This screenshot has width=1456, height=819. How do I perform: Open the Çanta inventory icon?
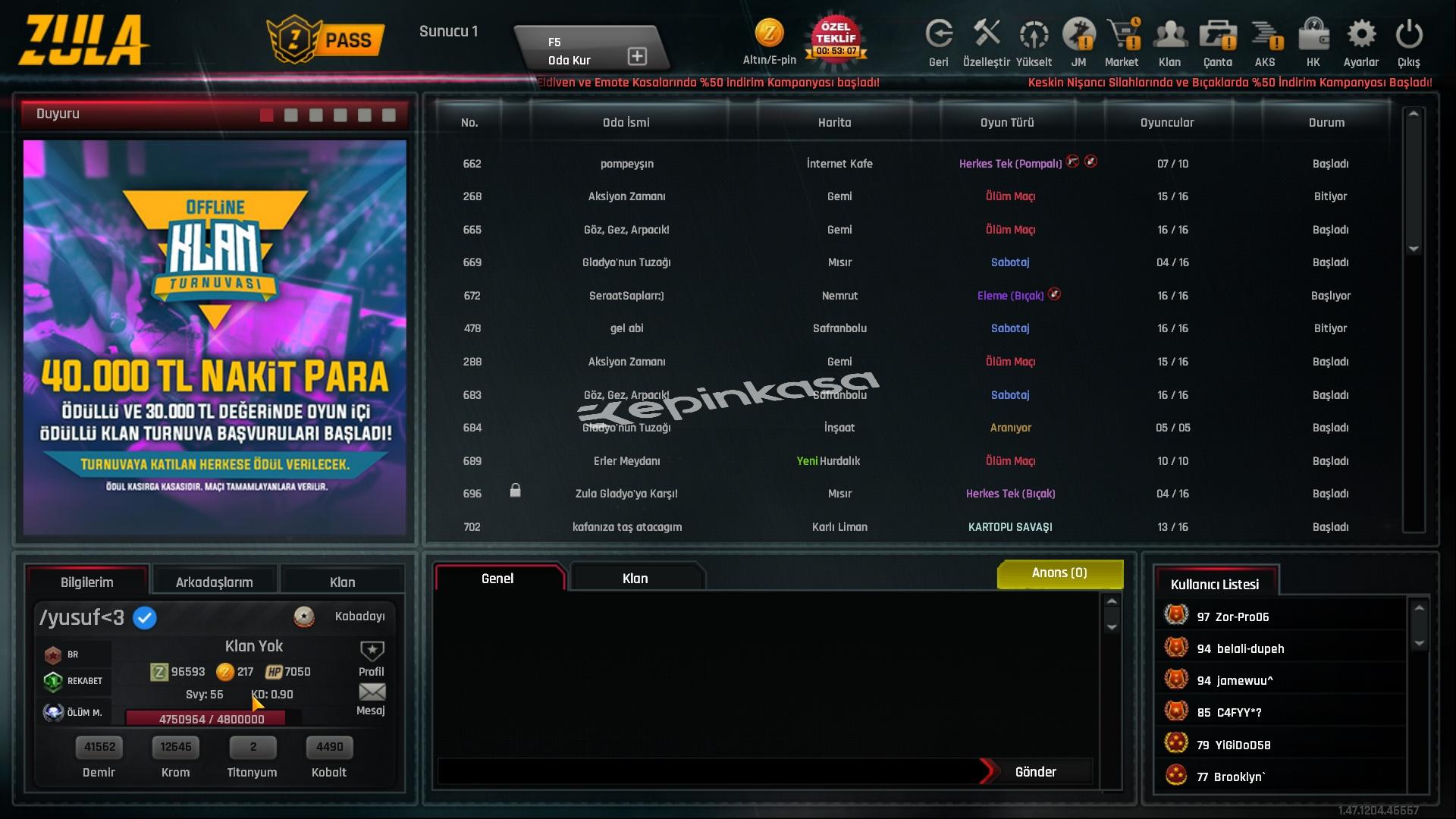point(1218,34)
